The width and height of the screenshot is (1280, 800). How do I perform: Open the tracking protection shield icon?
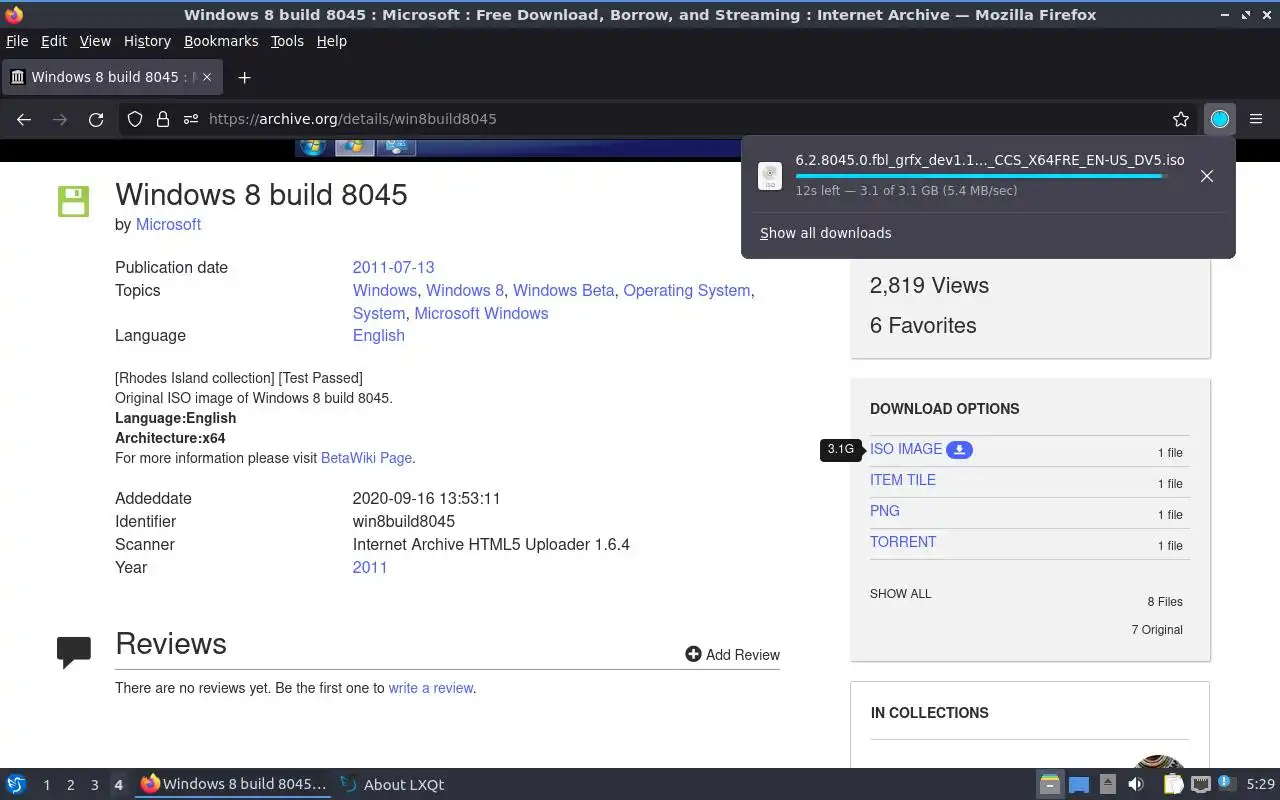coord(135,119)
